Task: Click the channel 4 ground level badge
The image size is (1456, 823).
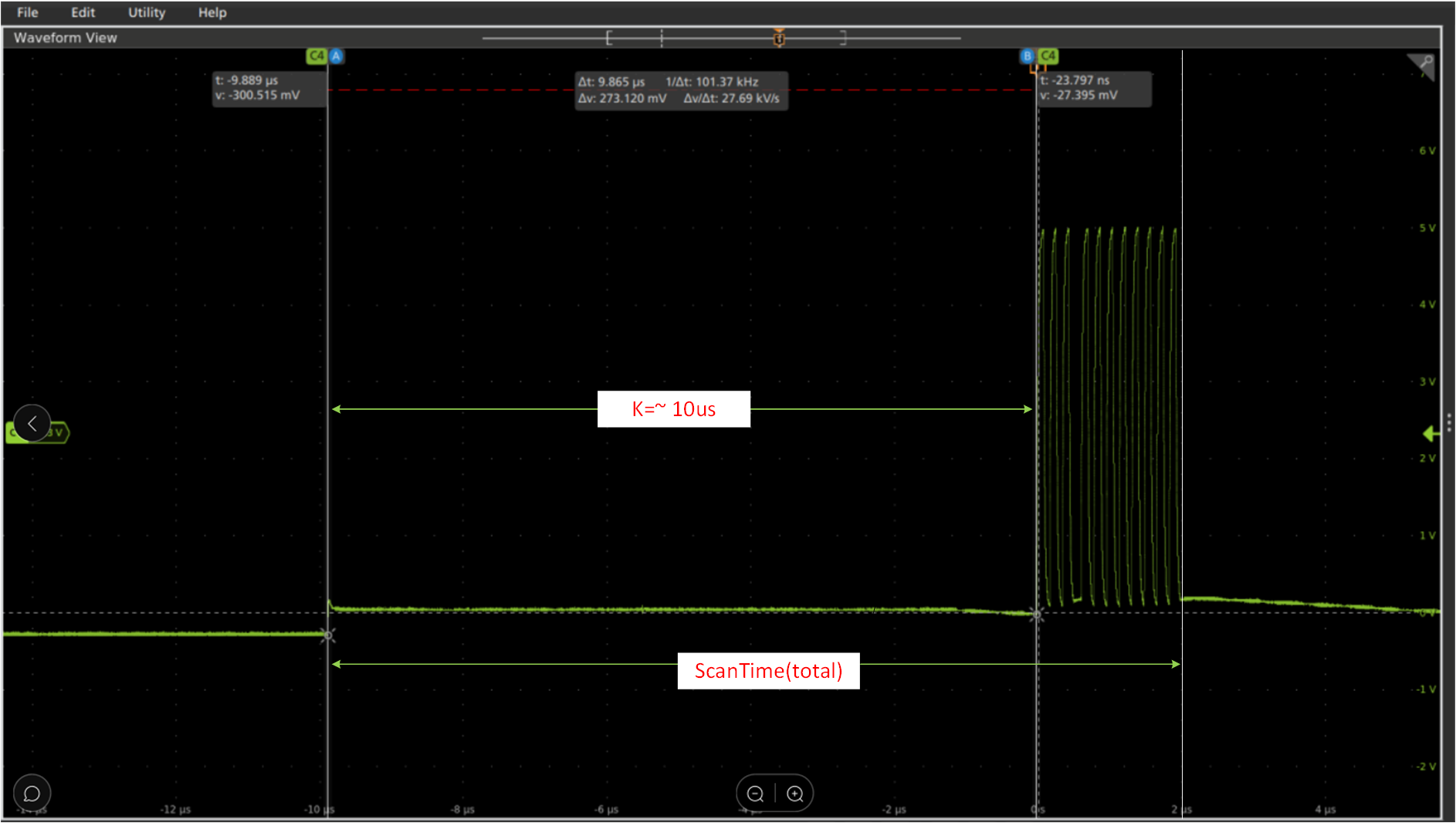Action: 38,432
